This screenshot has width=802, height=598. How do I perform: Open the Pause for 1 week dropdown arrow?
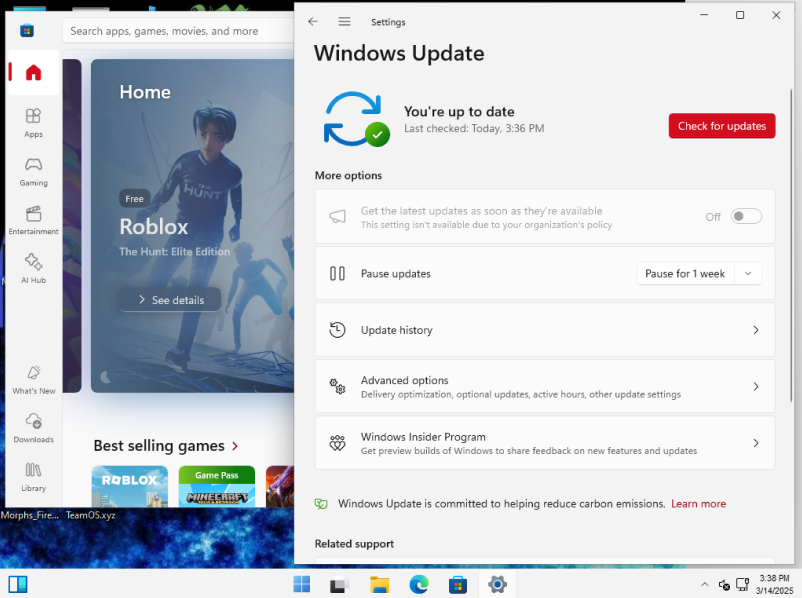(748, 274)
